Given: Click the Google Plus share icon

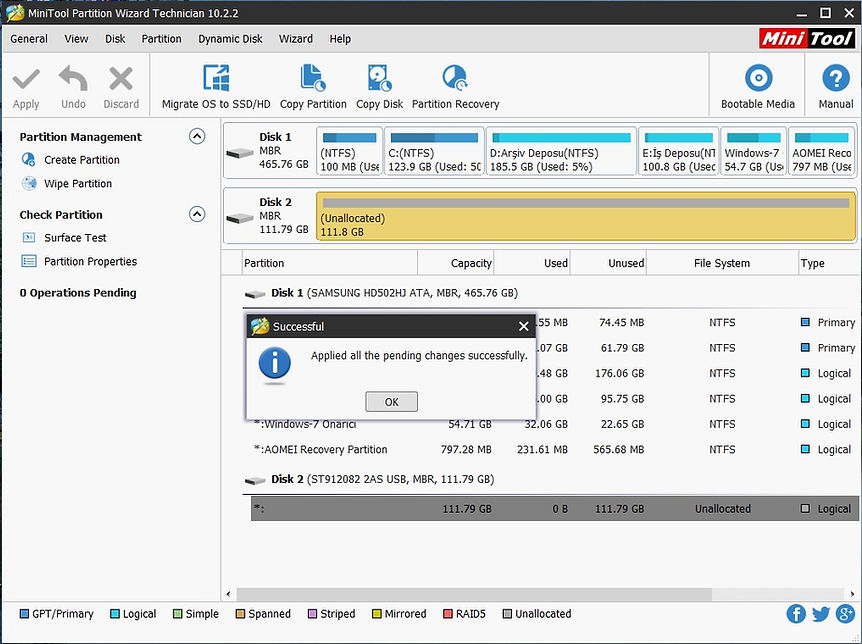Looking at the screenshot, I should point(846,614).
